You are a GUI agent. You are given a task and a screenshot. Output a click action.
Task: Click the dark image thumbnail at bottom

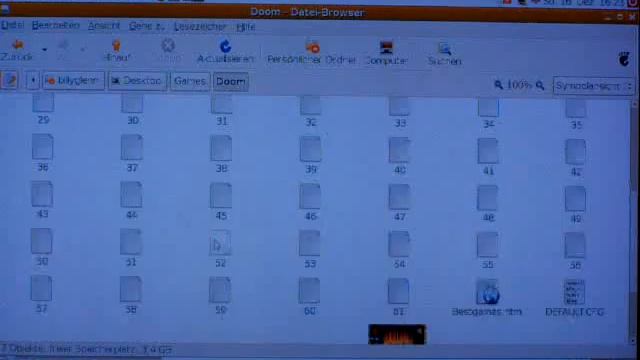[397, 334]
